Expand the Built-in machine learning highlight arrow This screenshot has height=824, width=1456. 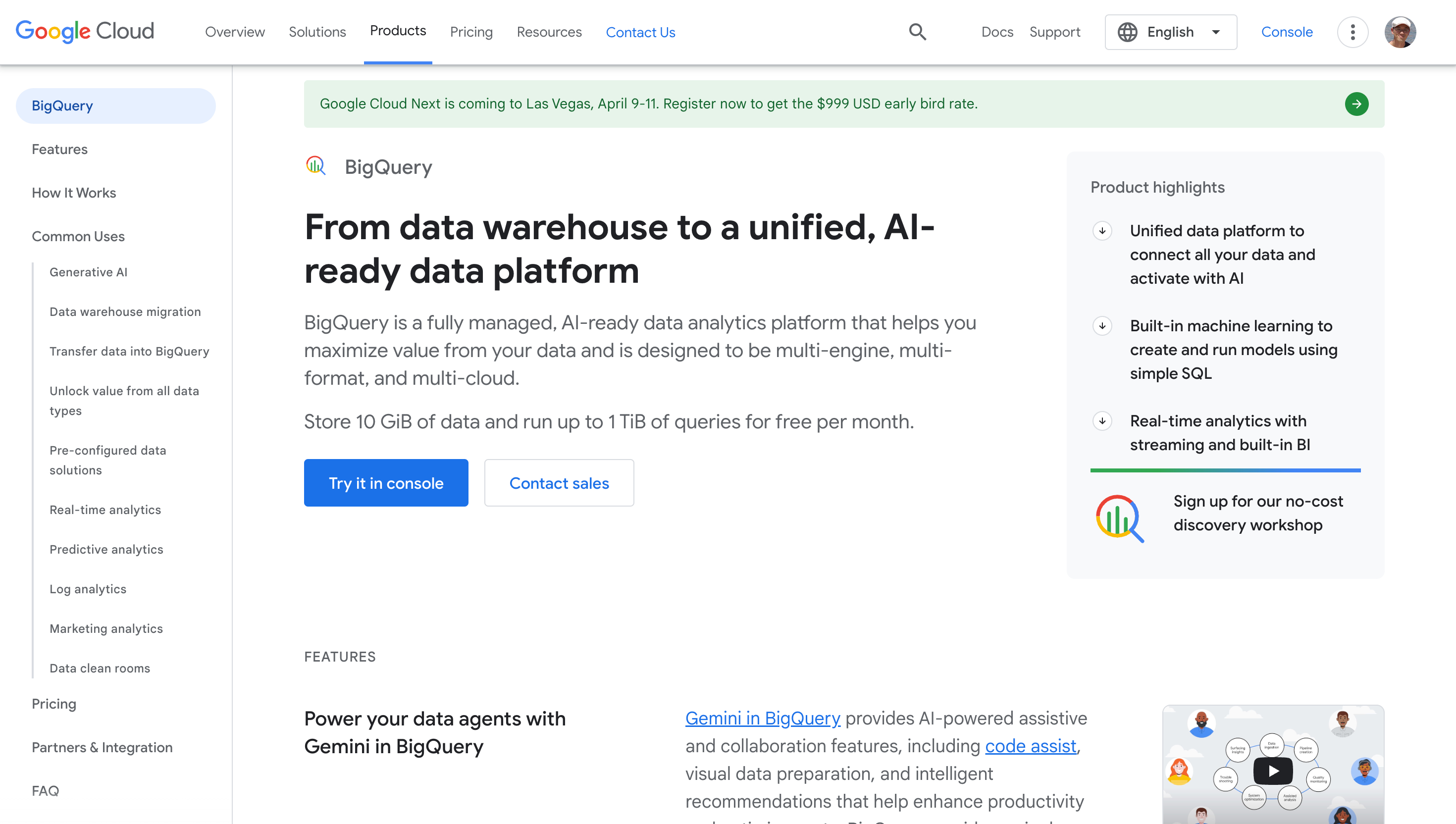point(1102,326)
